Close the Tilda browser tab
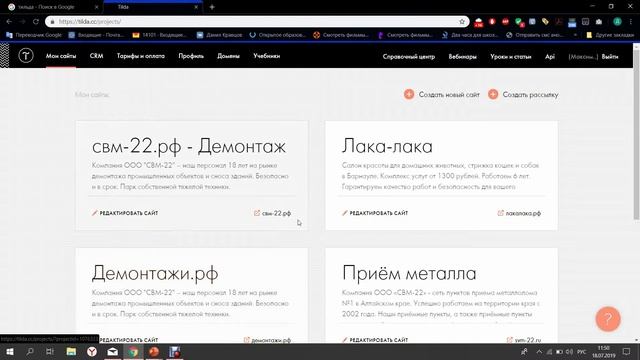Viewport: 640px width, 360px height. [196, 7]
